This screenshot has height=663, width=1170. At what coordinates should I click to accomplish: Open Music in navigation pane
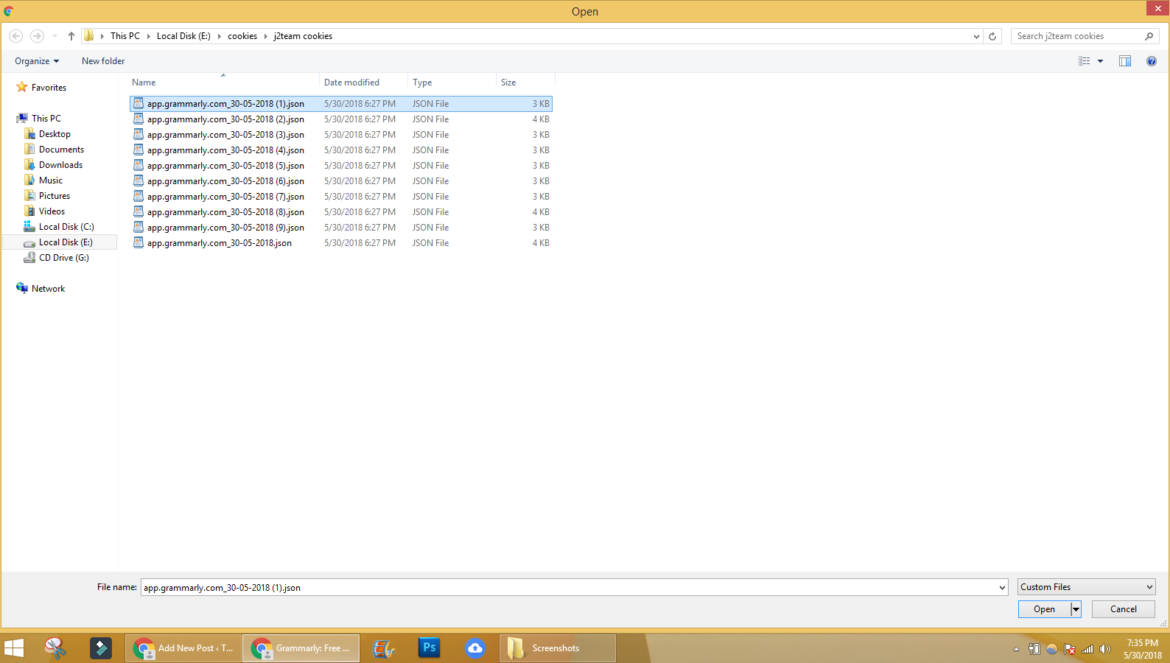click(x=51, y=180)
